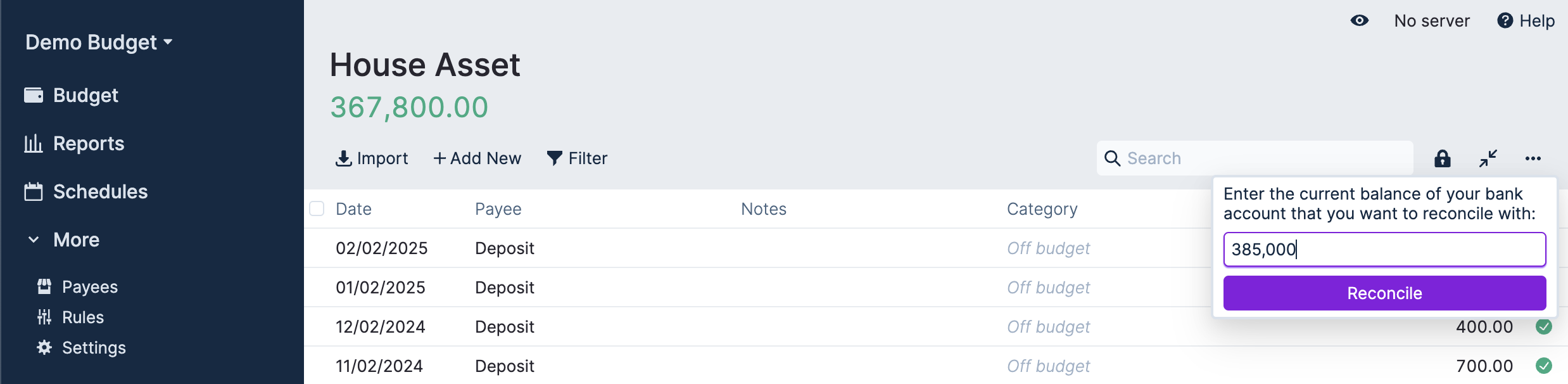
Task: Click the collapse split transactions arrows icon
Action: [x=1488, y=158]
